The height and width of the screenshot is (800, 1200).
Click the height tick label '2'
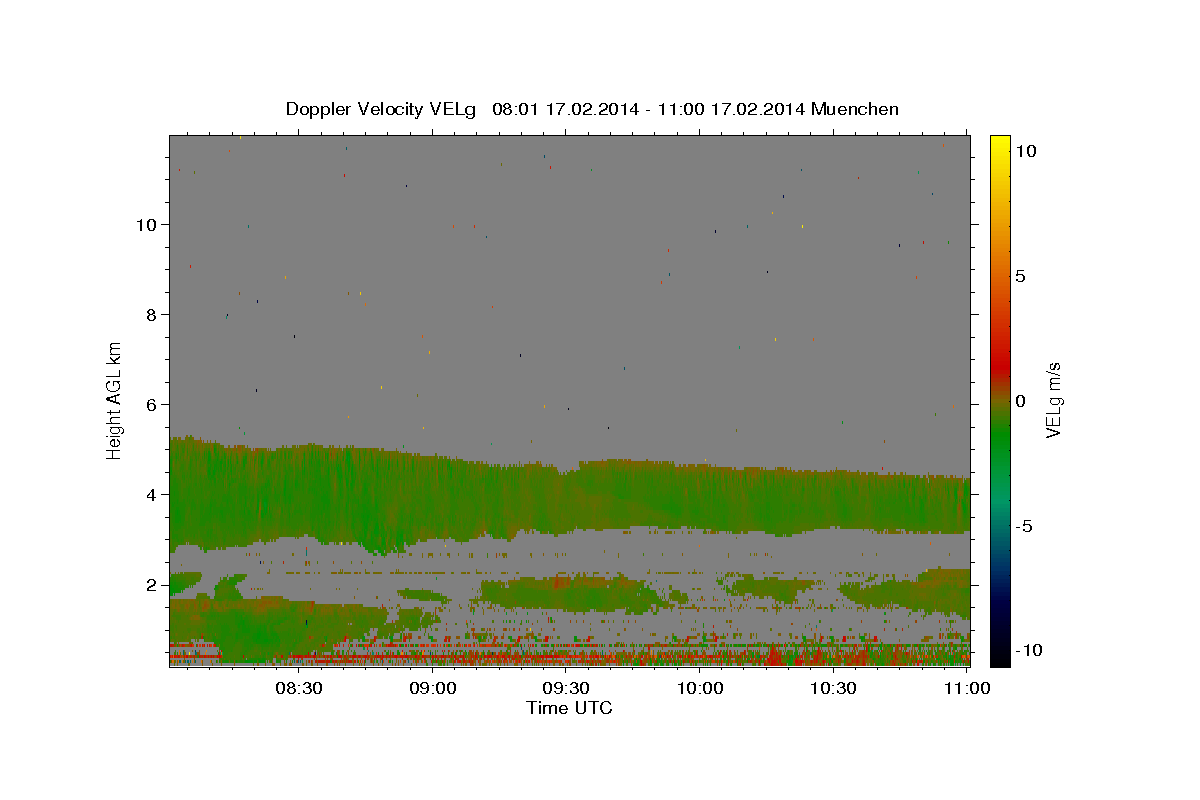coord(151,584)
